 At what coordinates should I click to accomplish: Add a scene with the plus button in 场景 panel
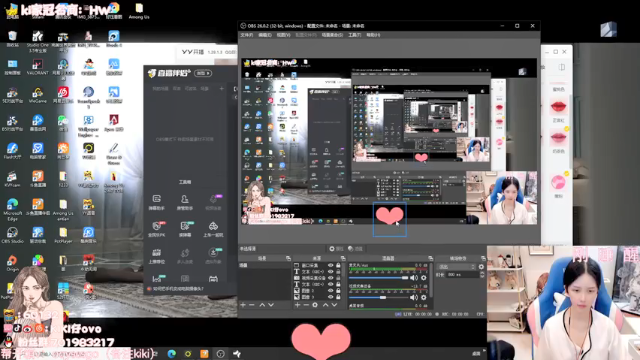(243, 305)
